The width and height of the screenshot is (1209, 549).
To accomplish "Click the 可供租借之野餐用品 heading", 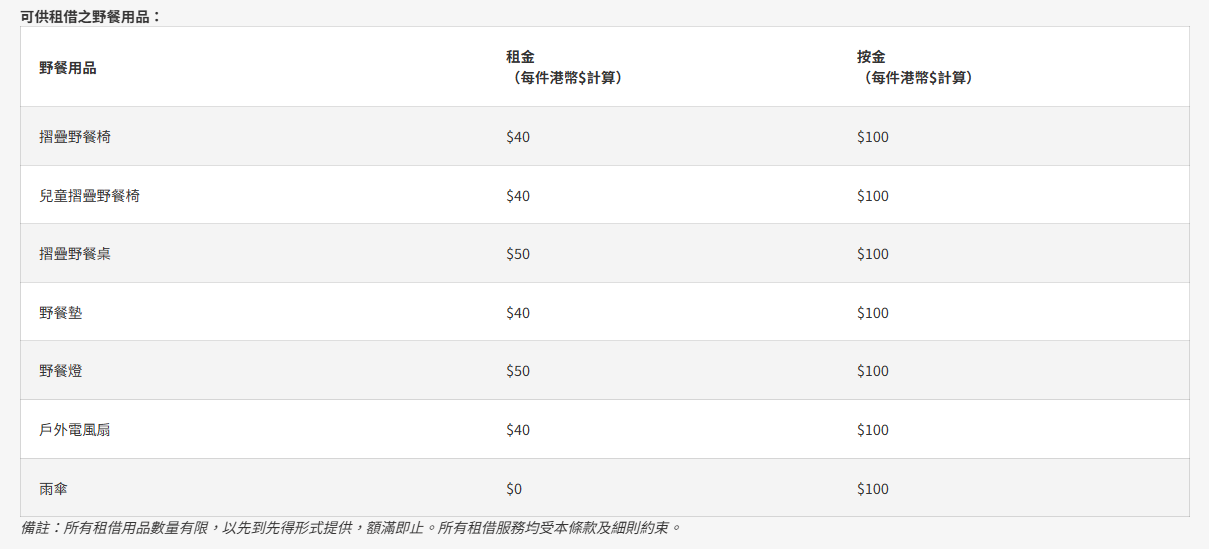I will click(x=91, y=17).
